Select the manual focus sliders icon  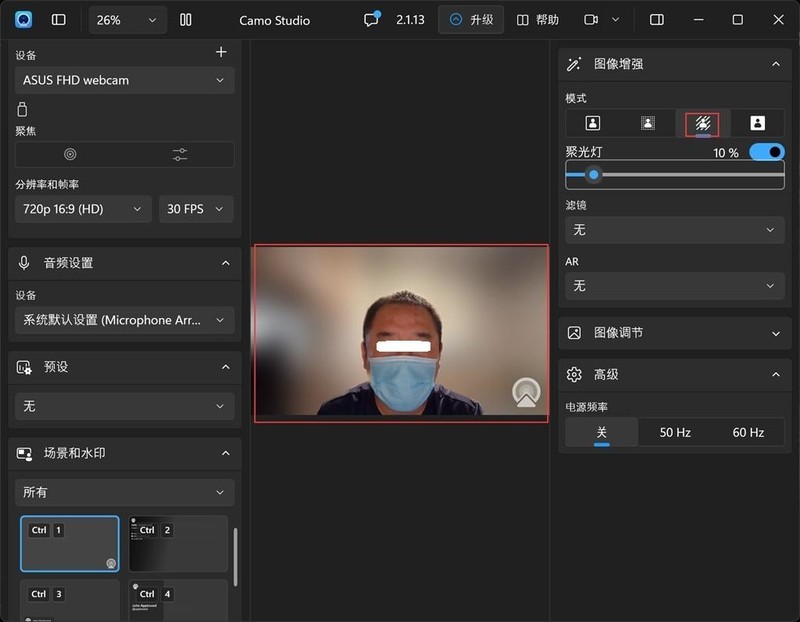(179, 154)
